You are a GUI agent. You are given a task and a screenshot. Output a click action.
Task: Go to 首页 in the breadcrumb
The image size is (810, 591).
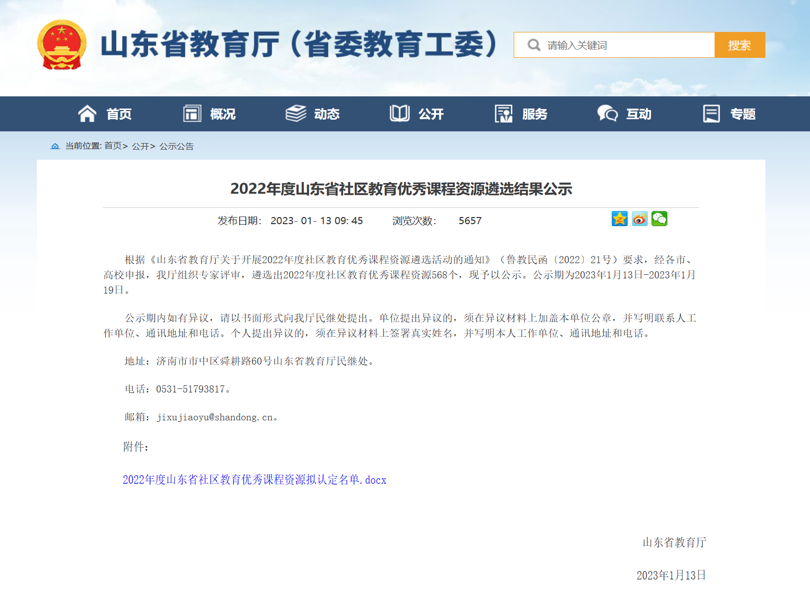(x=113, y=147)
